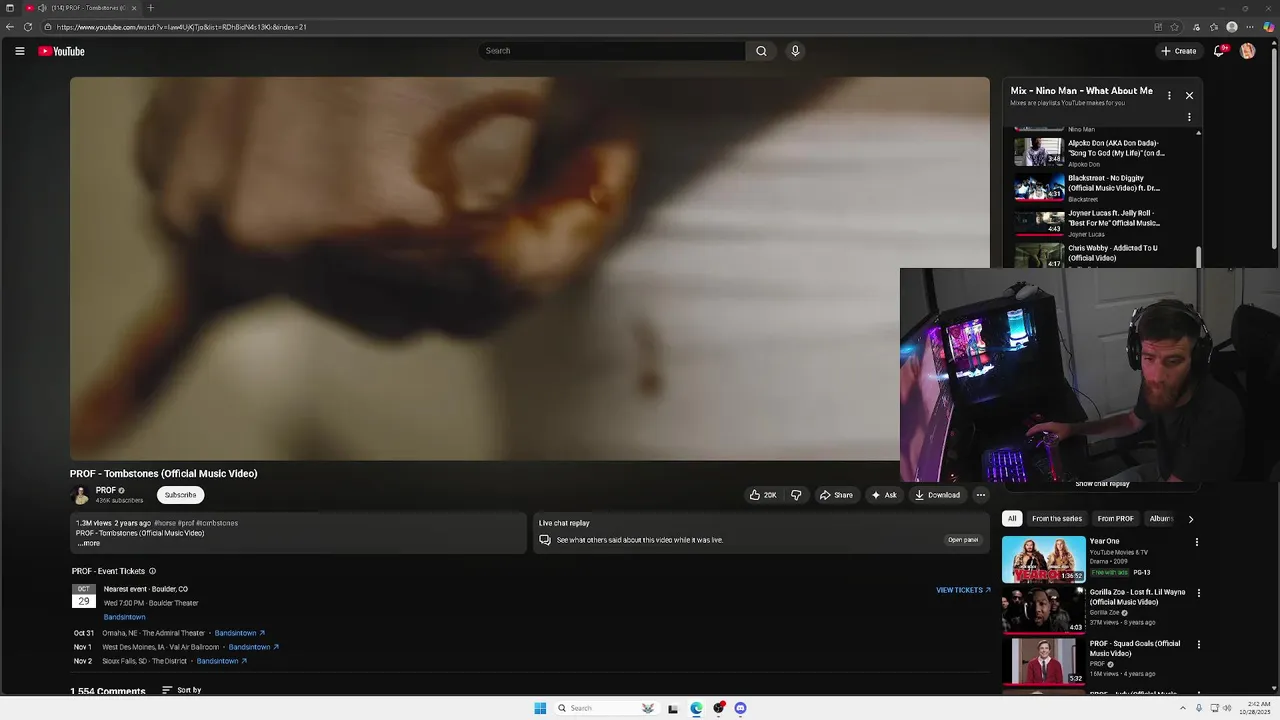Open Copilot in Edge toolbar
This screenshot has width=1280, height=720.
[x=1268, y=27]
